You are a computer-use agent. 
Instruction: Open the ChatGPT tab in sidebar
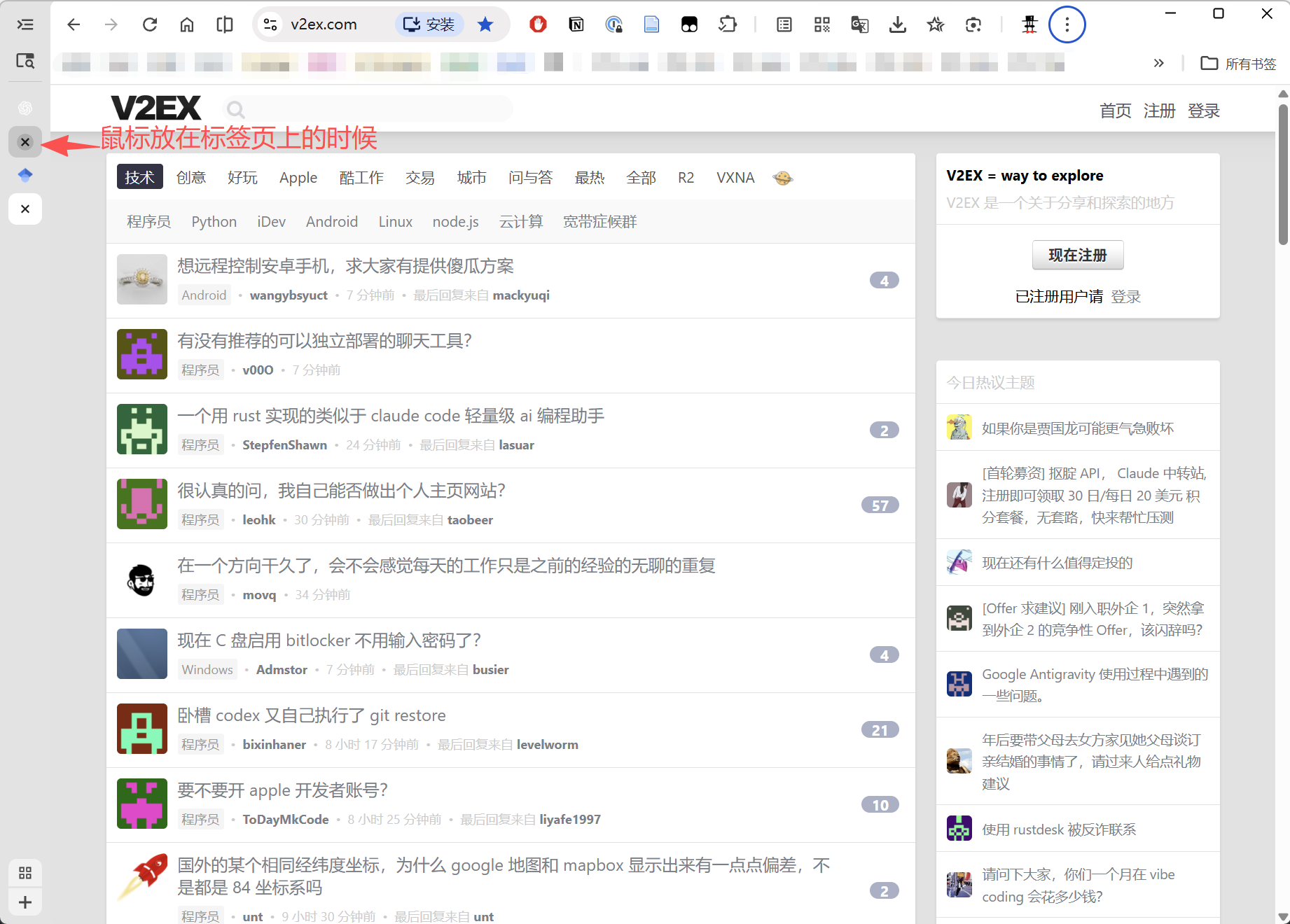(x=25, y=108)
